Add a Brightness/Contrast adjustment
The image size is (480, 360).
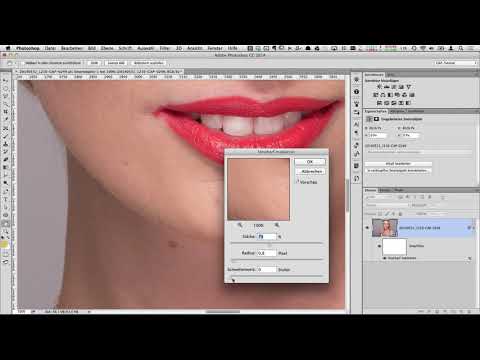pyautogui.click(x=380, y=87)
